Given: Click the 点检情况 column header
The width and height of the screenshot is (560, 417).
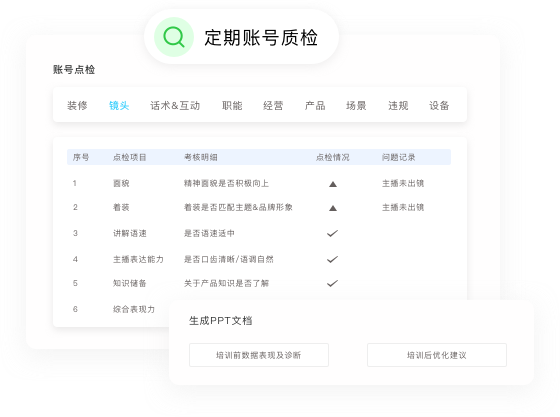Looking at the screenshot, I should (x=332, y=157).
